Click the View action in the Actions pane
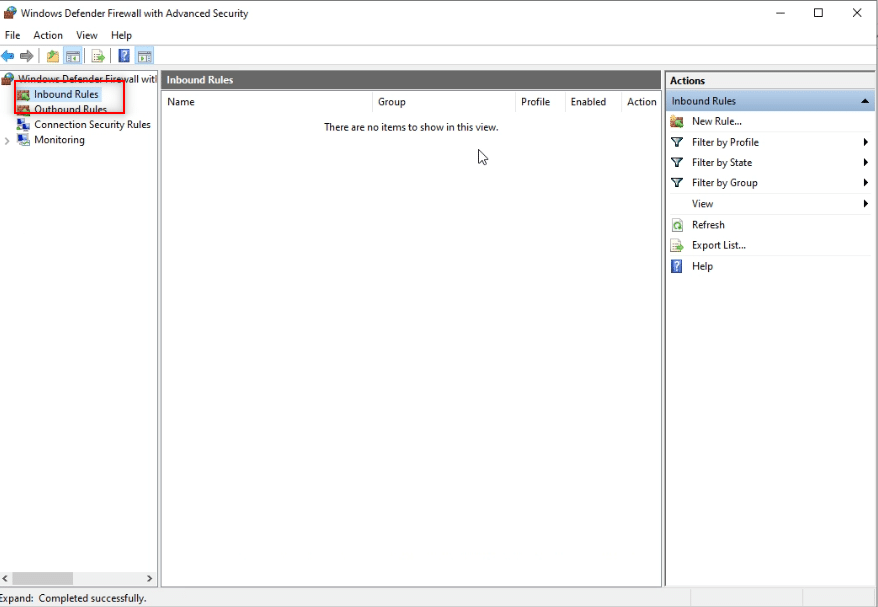Image resolution: width=878 pixels, height=607 pixels. pyautogui.click(x=702, y=204)
